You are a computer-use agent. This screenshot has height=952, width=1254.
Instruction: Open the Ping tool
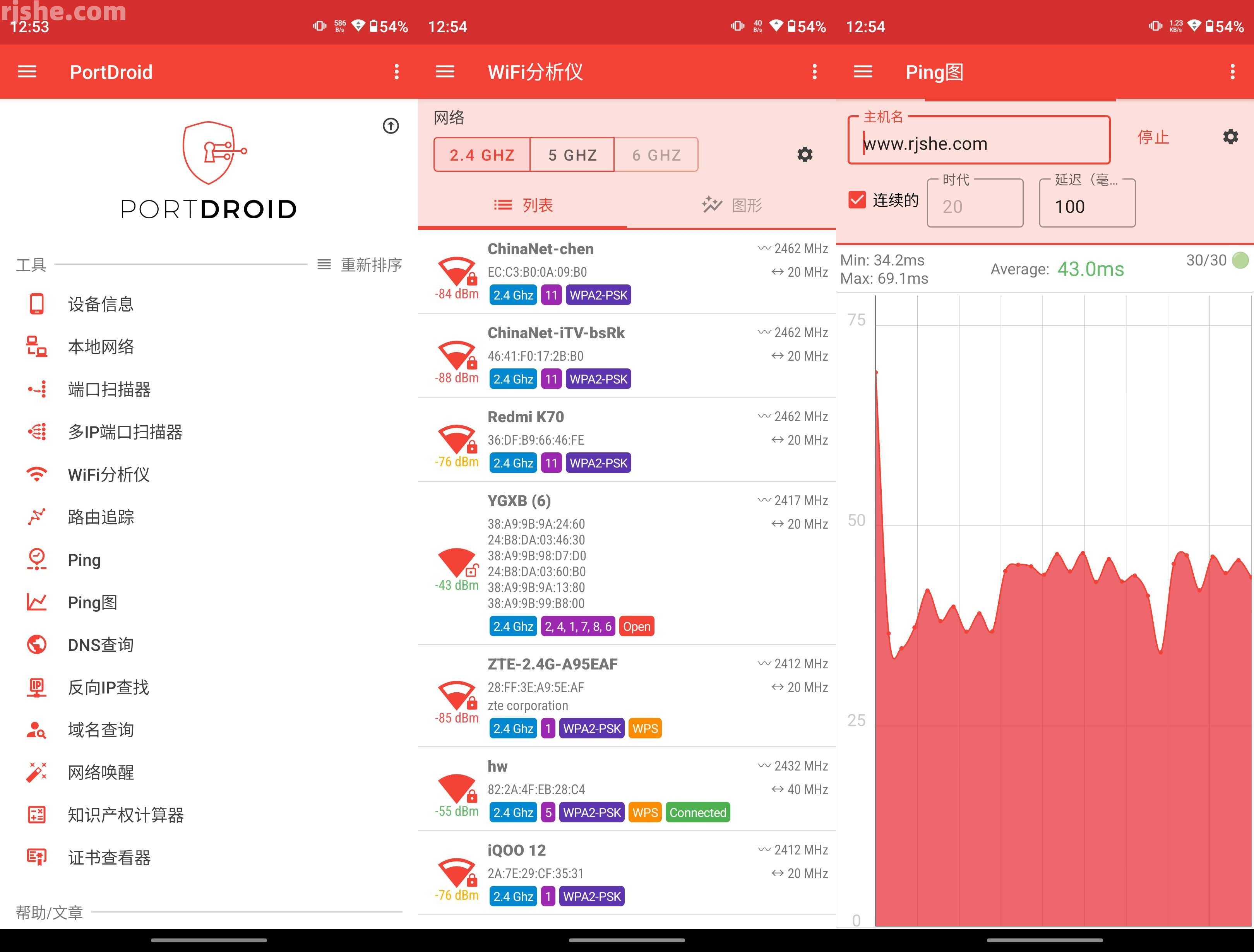click(x=209, y=560)
